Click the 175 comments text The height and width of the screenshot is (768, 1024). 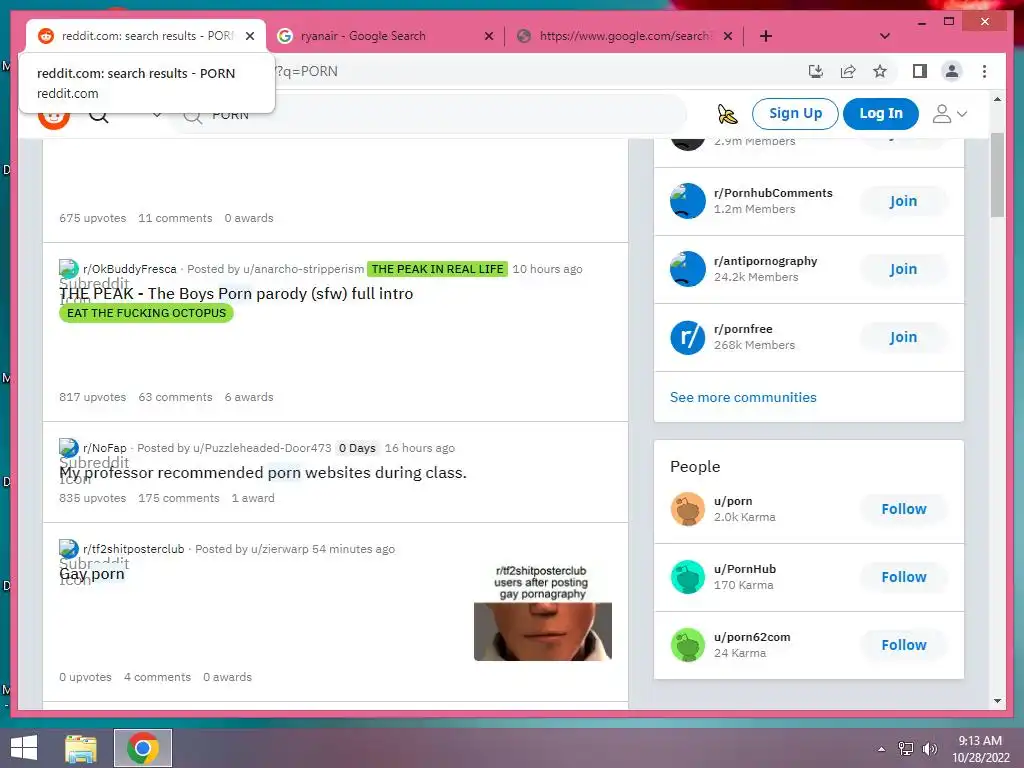click(x=178, y=498)
